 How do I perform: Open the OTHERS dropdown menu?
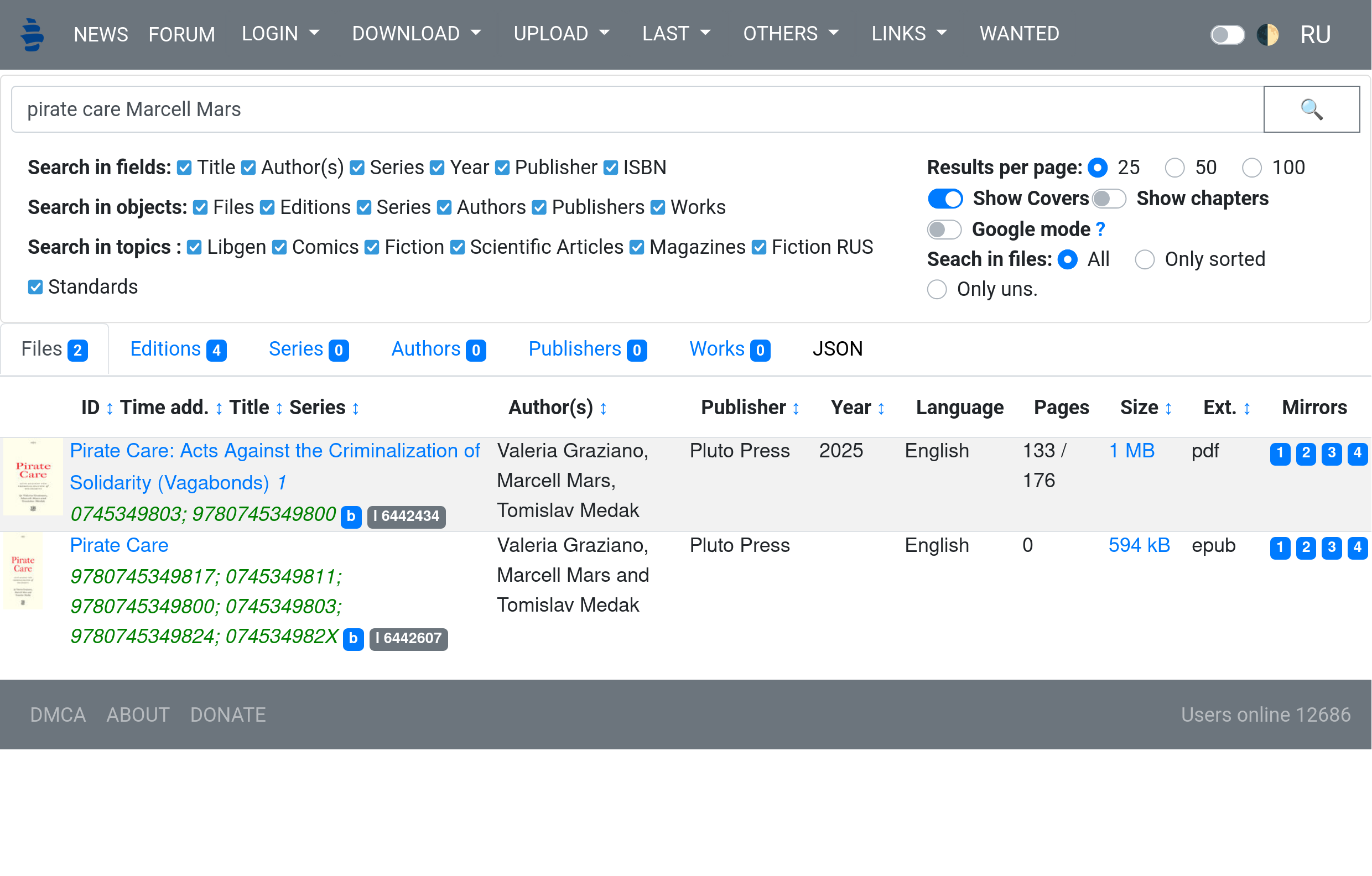790,34
